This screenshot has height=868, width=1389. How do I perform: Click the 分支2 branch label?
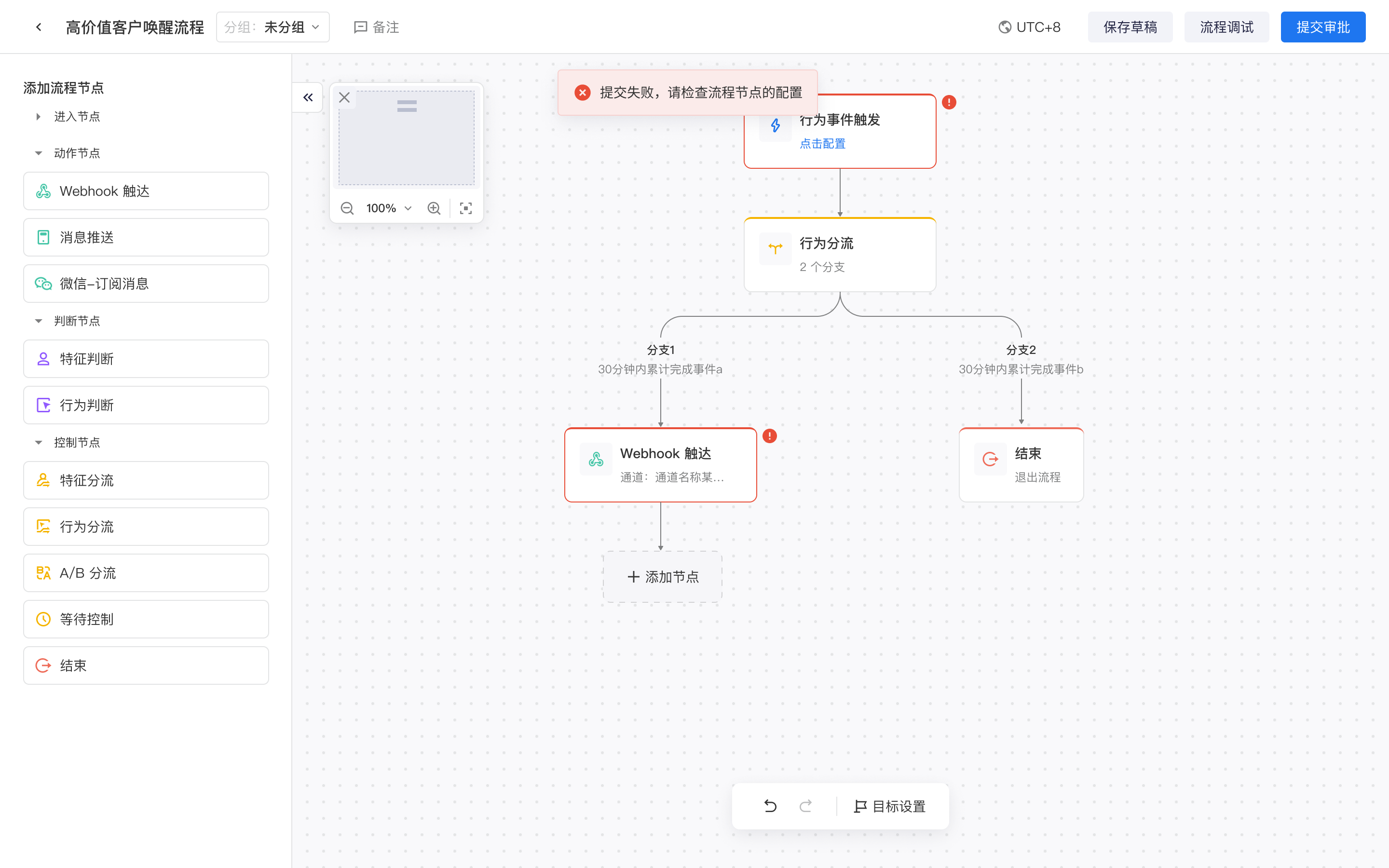1021,350
